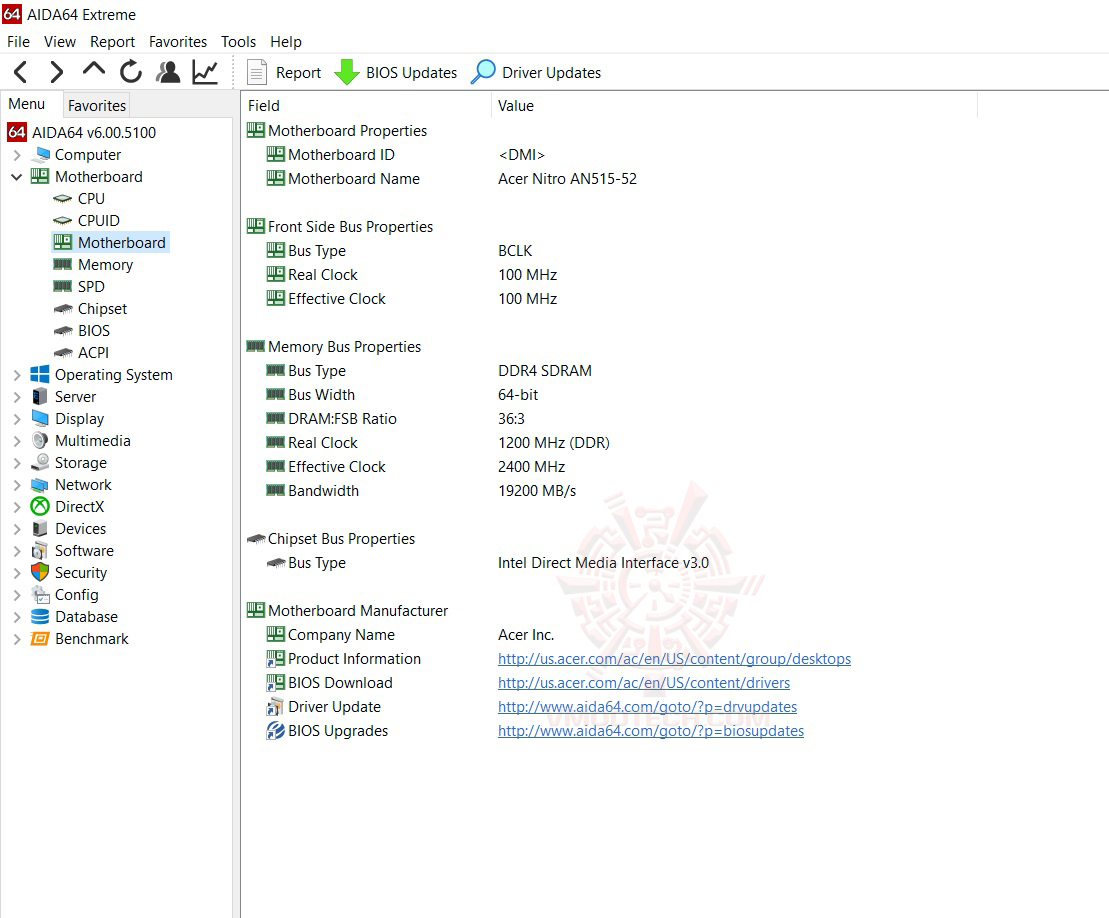The height and width of the screenshot is (918, 1109).
Task: Open the View menu
Action: click(59, 42)
